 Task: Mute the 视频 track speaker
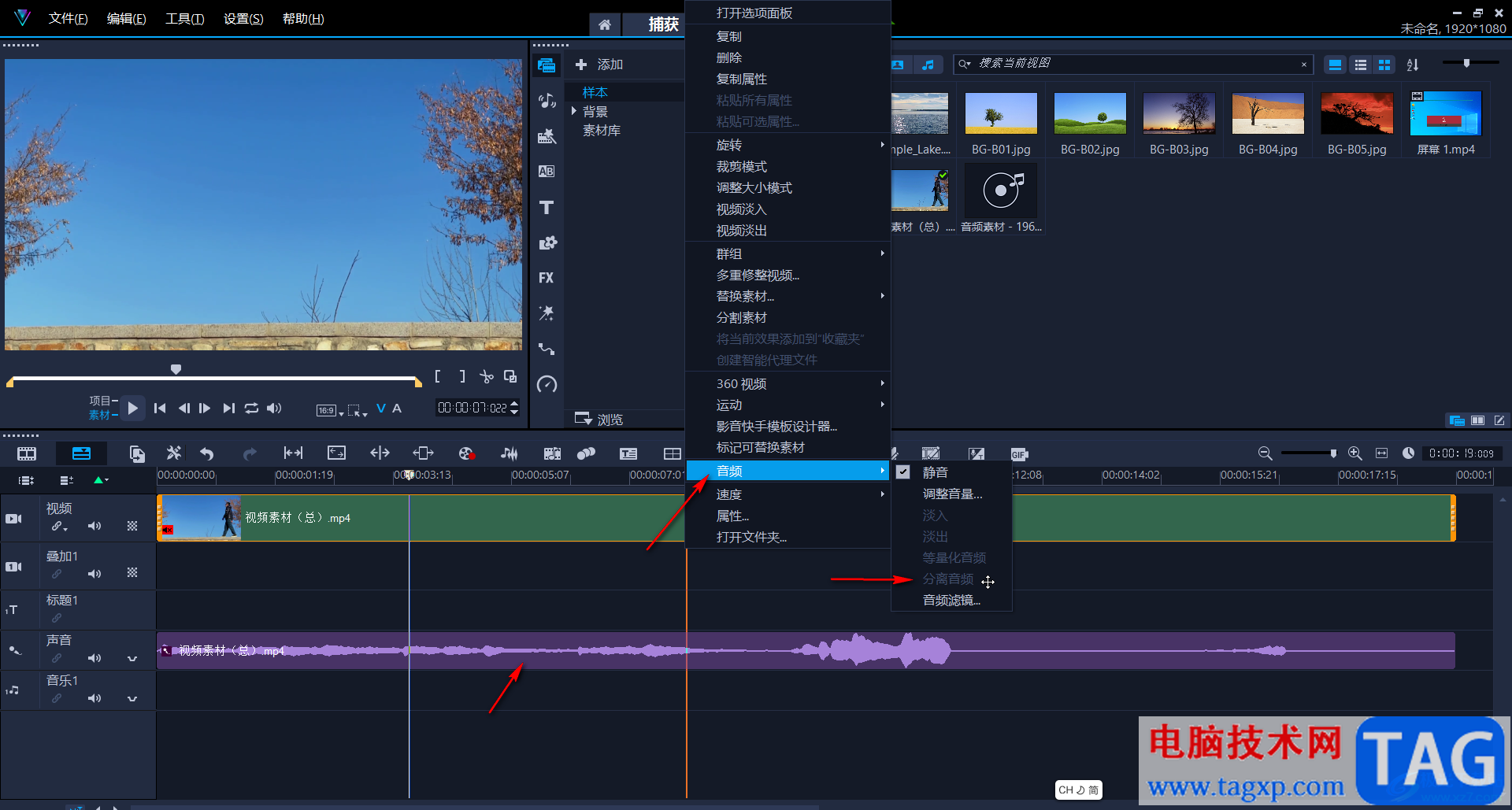[94, 526]
